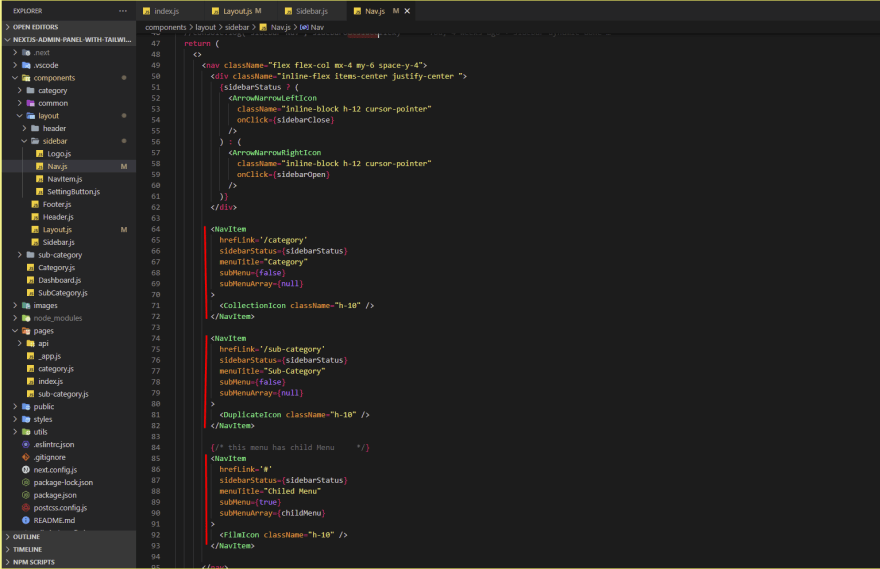Expand the common folder
The height and width of the screenshot is (569, 880).
click(x=20, y=103)
